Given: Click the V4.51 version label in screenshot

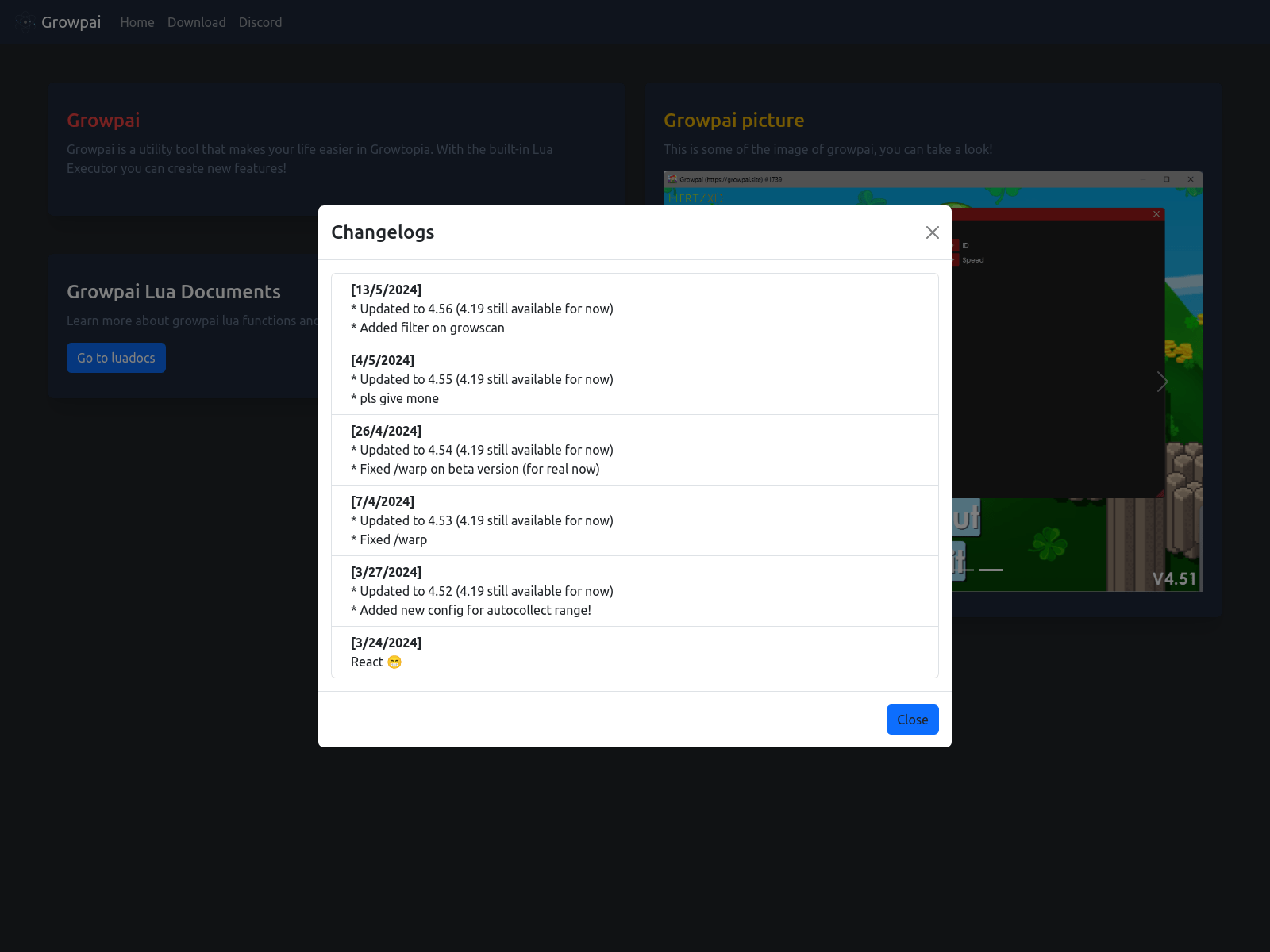Looking at the screenshot, I should (1174, 579).
